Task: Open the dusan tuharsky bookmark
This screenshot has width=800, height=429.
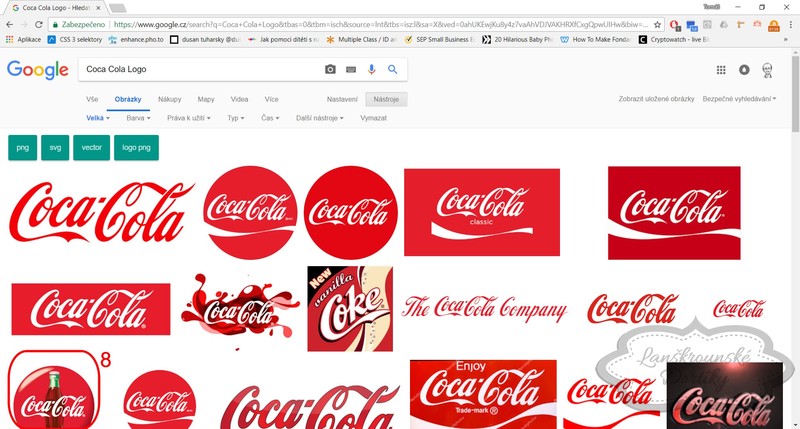Action: tap(205, 39)
